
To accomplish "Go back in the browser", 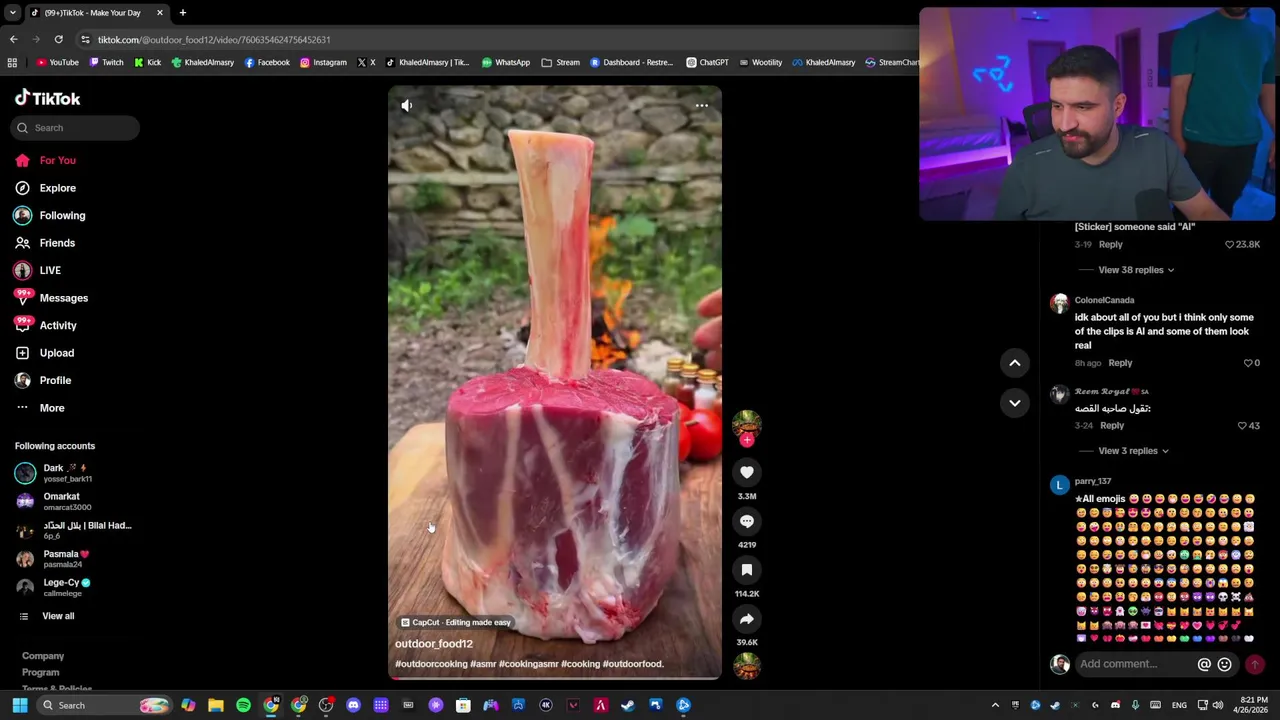I will [x=13, y=39].
